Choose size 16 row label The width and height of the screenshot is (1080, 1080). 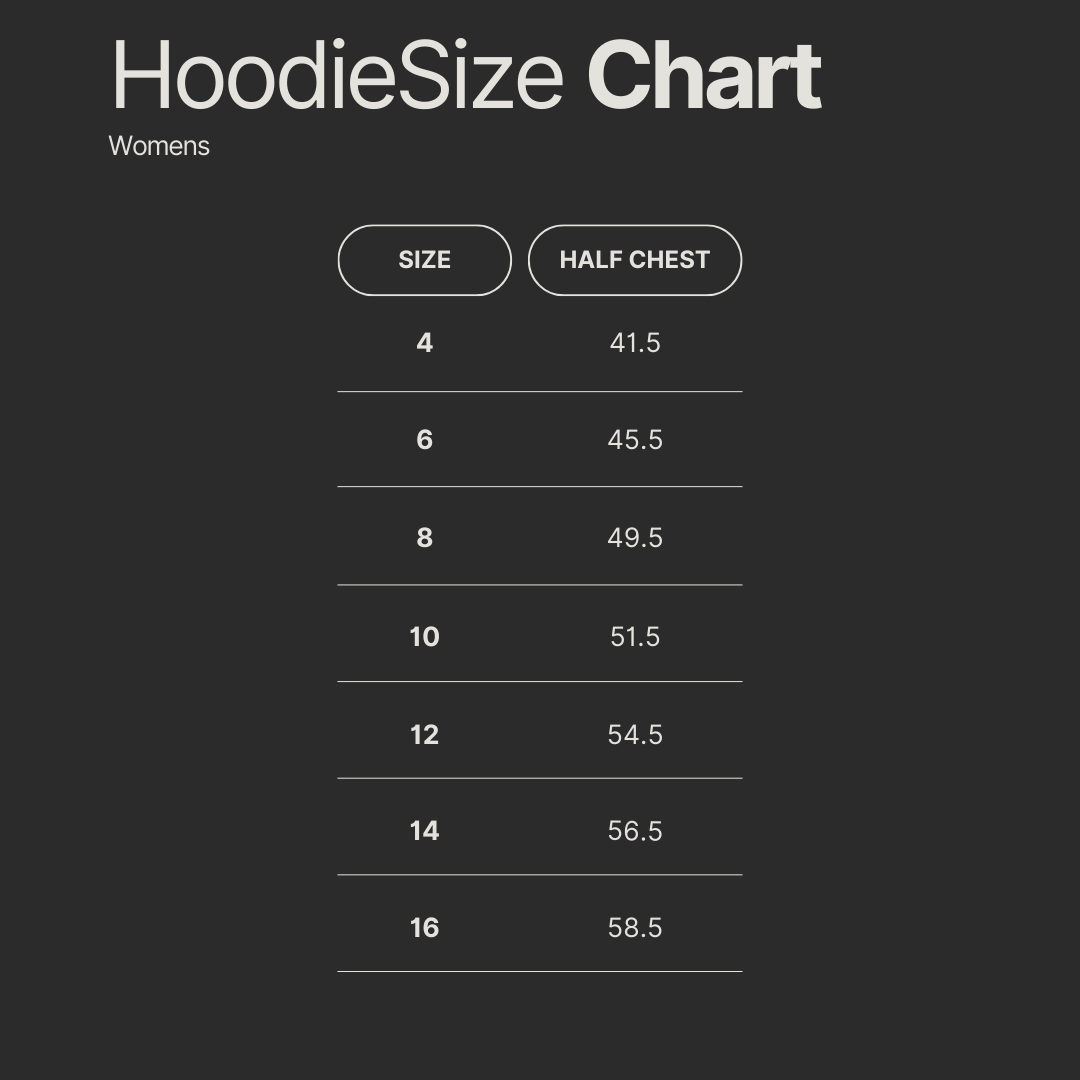coord(424,928)
